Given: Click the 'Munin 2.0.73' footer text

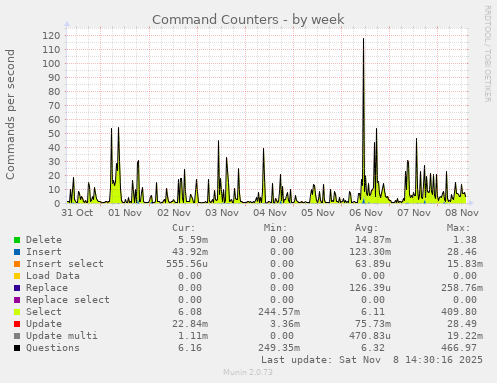Looking at the screenshot, I should click(x=248, y=372).
